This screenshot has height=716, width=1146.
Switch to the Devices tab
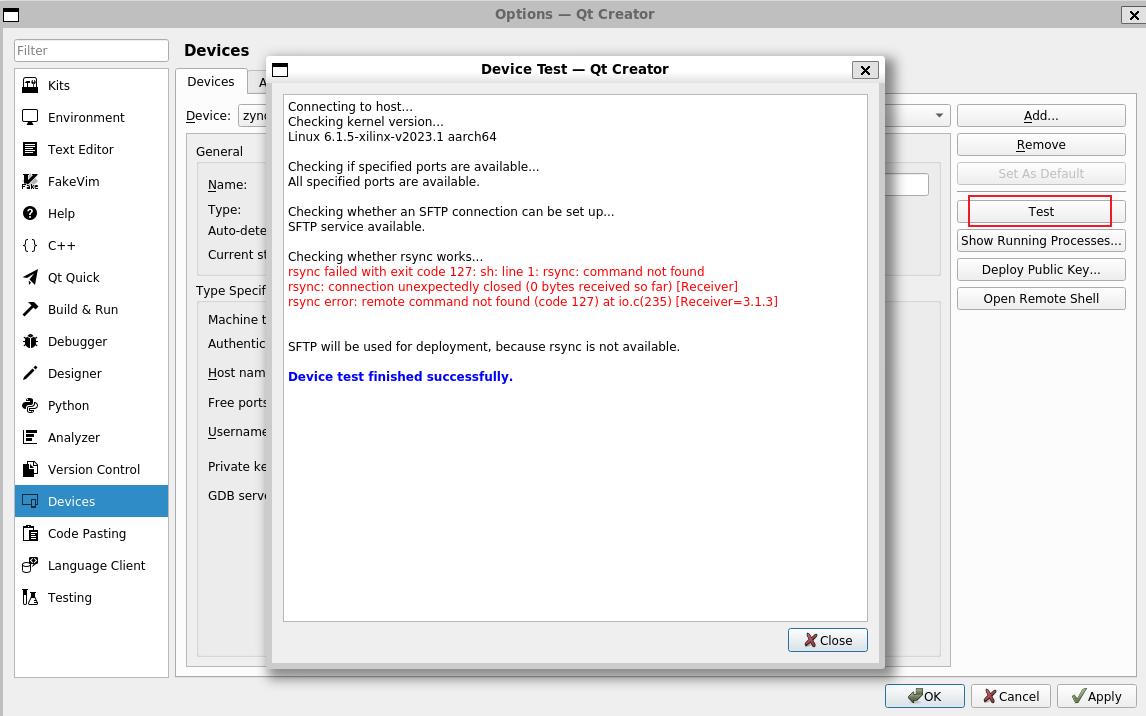pyautogui.click(x=210, y=81)
